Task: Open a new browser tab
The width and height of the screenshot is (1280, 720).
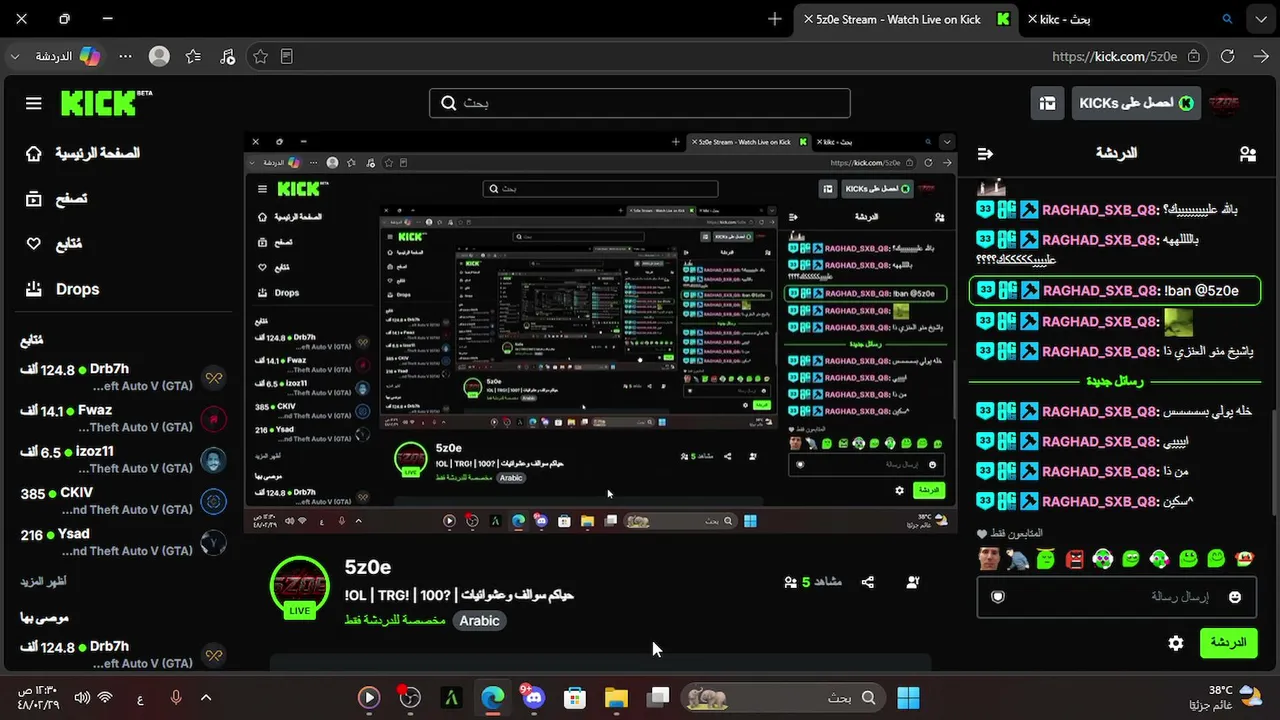Action: click(x=775, y=19)
